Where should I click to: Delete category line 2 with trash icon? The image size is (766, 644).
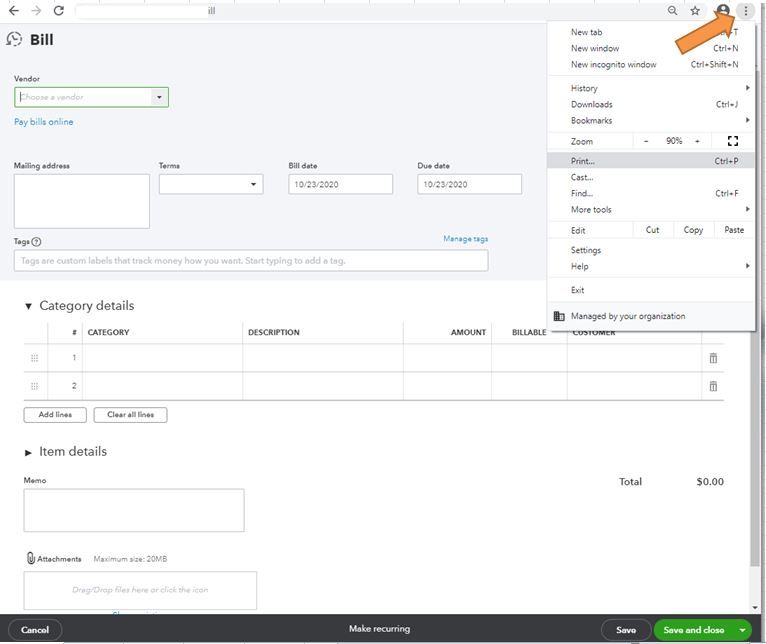(x=713, y=386)
